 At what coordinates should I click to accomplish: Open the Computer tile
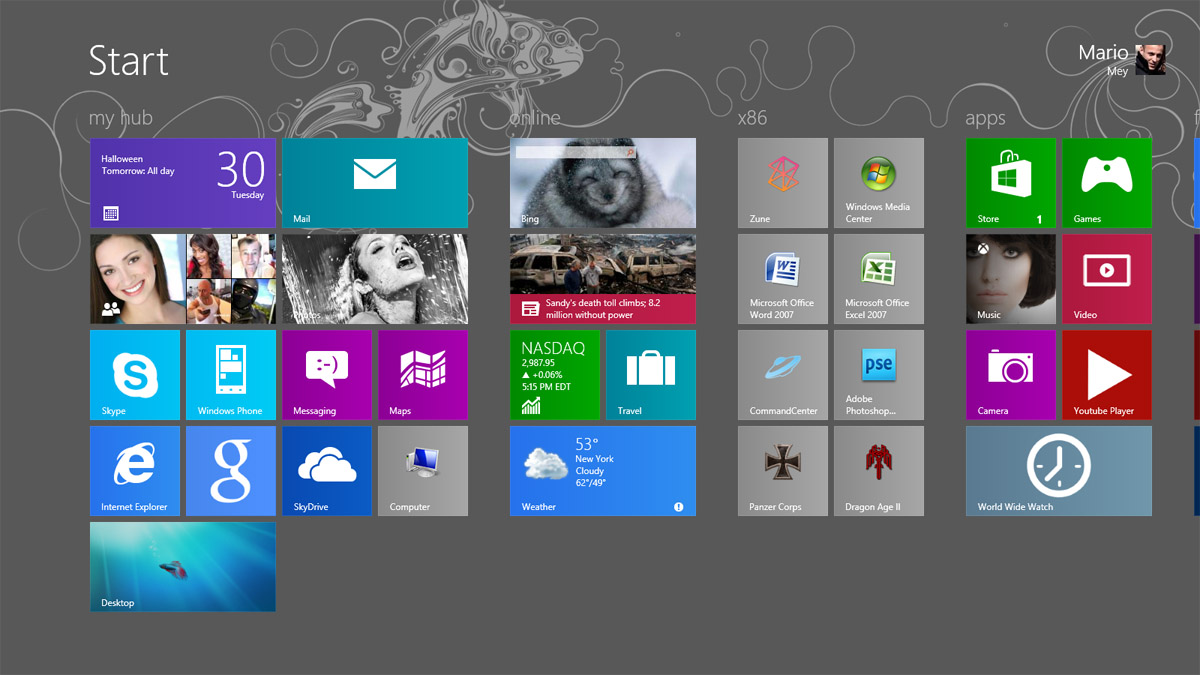point(423,471)
